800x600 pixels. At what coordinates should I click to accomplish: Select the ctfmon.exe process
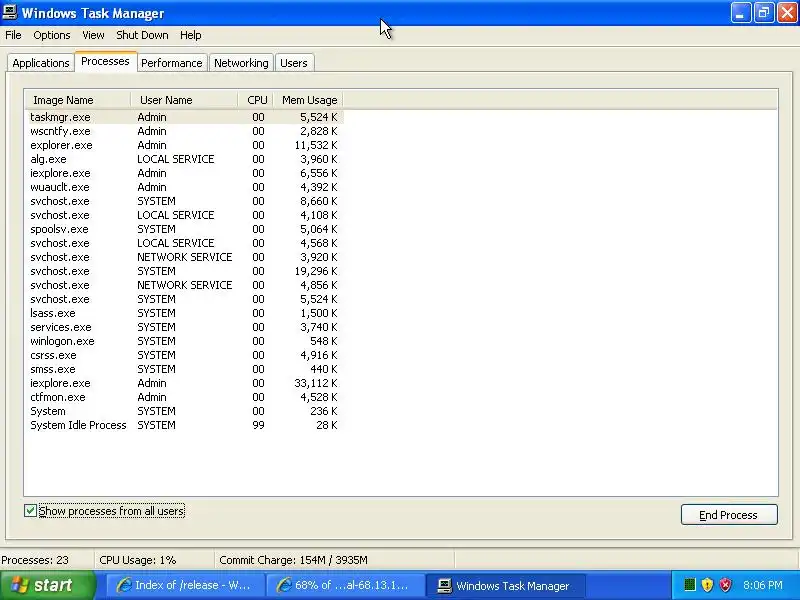(x=184, y=397)
